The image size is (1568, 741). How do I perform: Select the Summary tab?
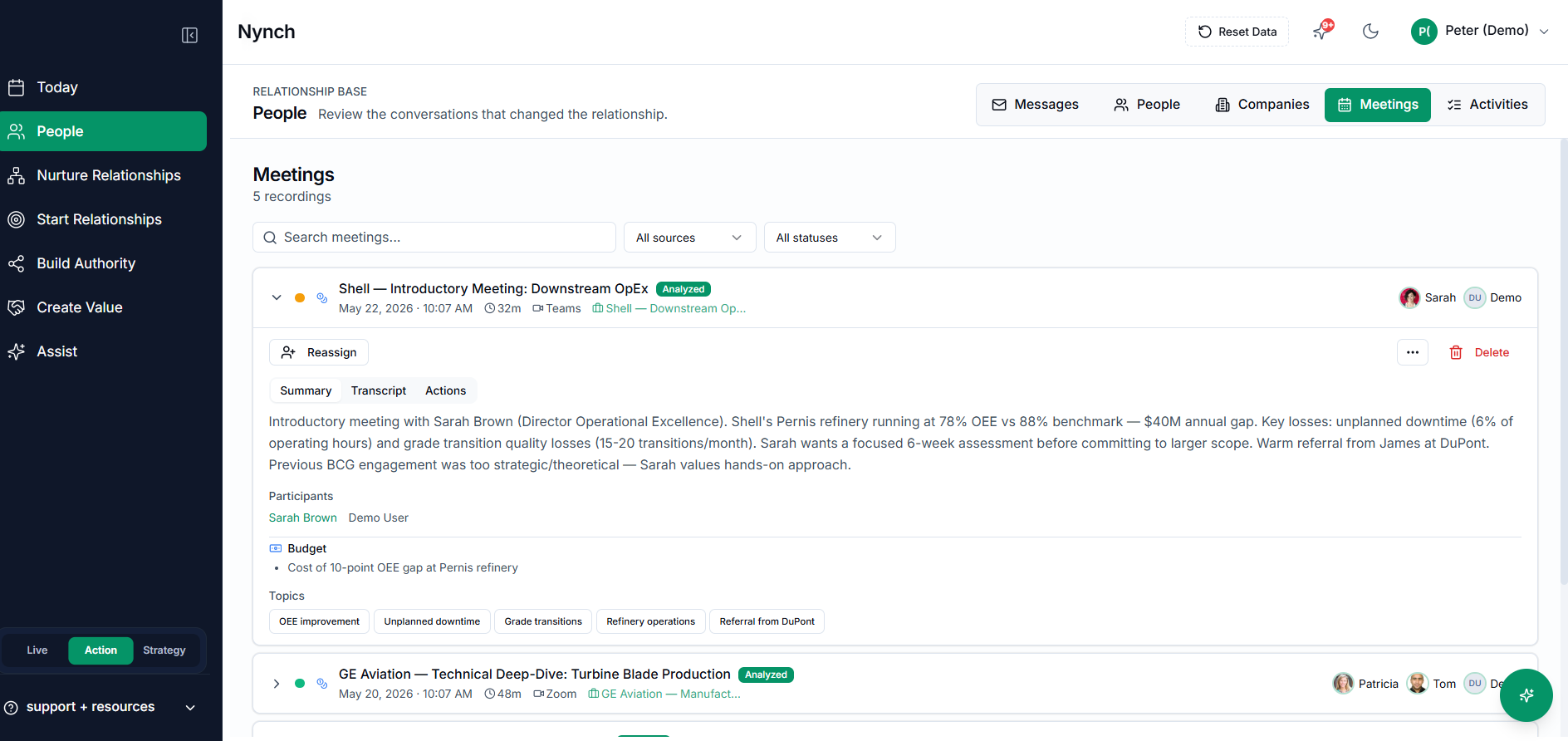[x=306, y=390]
